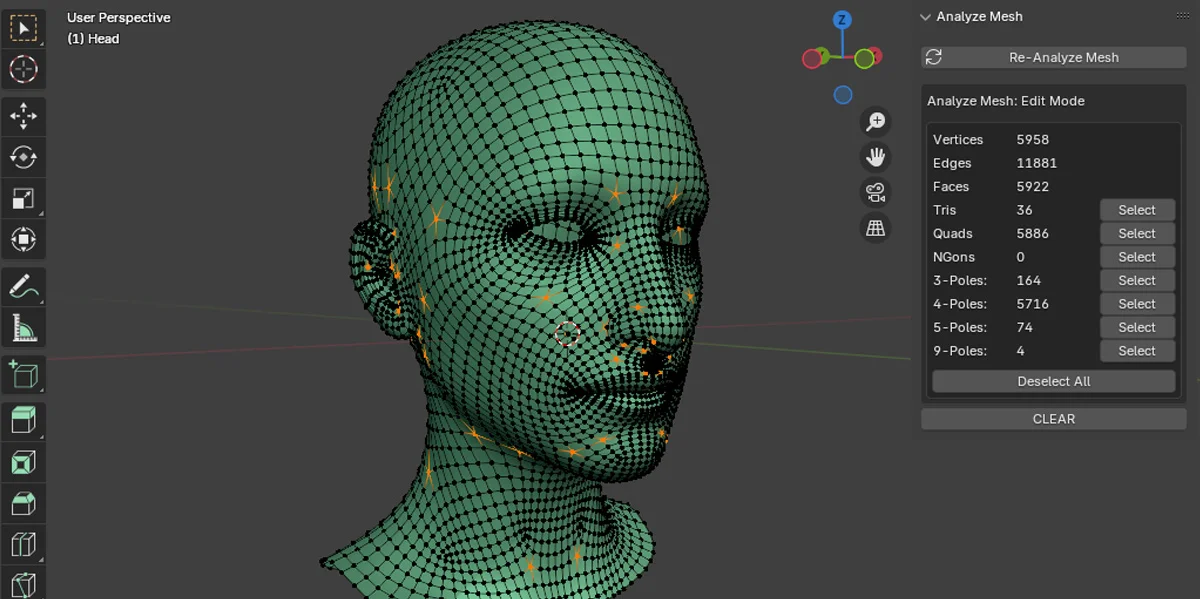Click the Re-Analyze Mesh button
The width and height of the screenshot is (1200, 599).
click(x=1053, y=57)
